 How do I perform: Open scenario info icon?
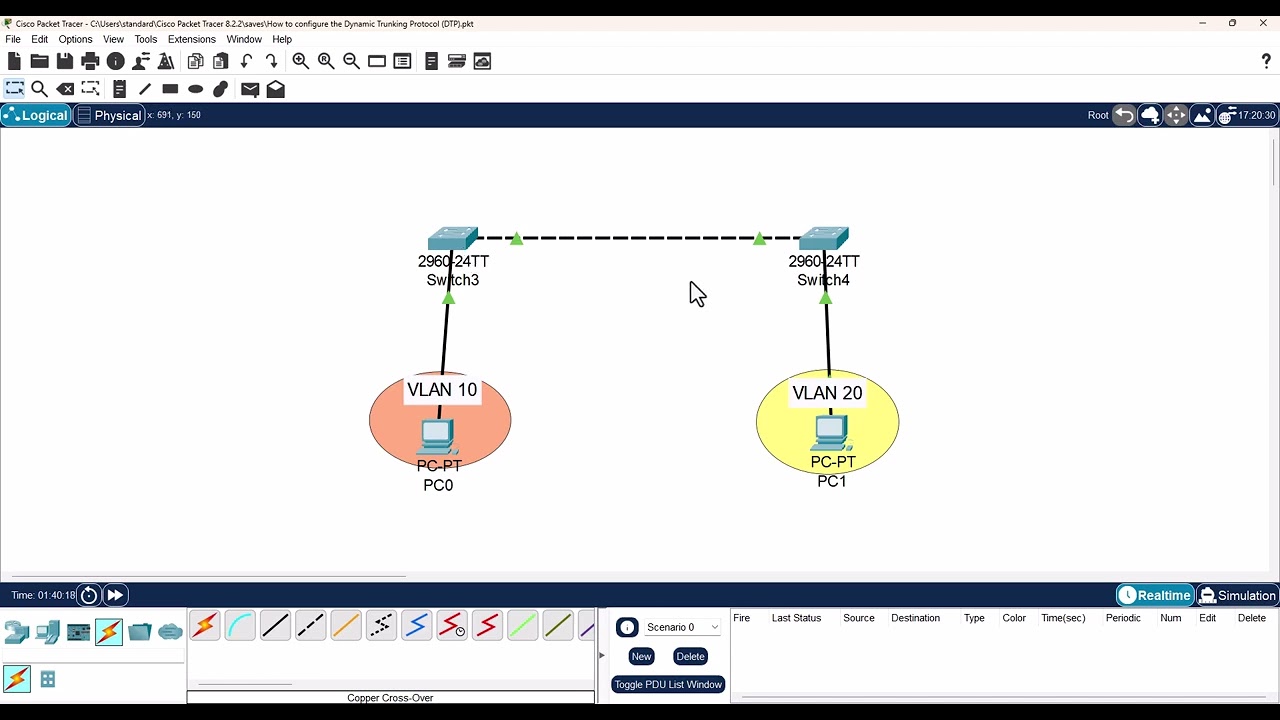coord(627,627)
